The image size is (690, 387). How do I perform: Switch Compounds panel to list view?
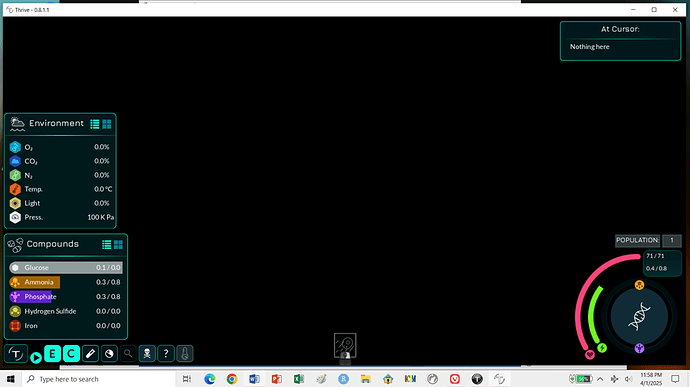coord(106,244)
